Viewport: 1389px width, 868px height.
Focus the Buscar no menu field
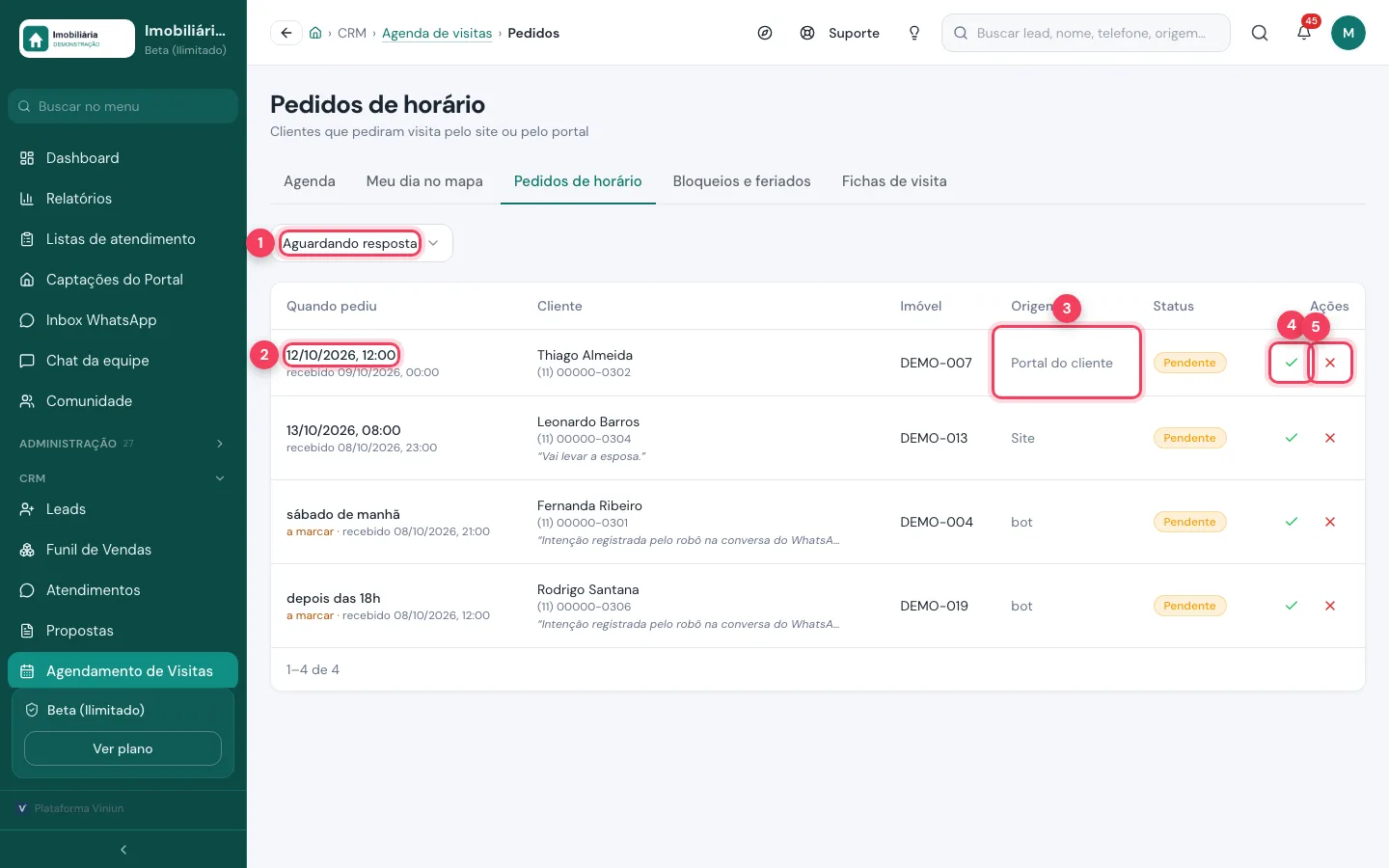[x=123, y=106]
